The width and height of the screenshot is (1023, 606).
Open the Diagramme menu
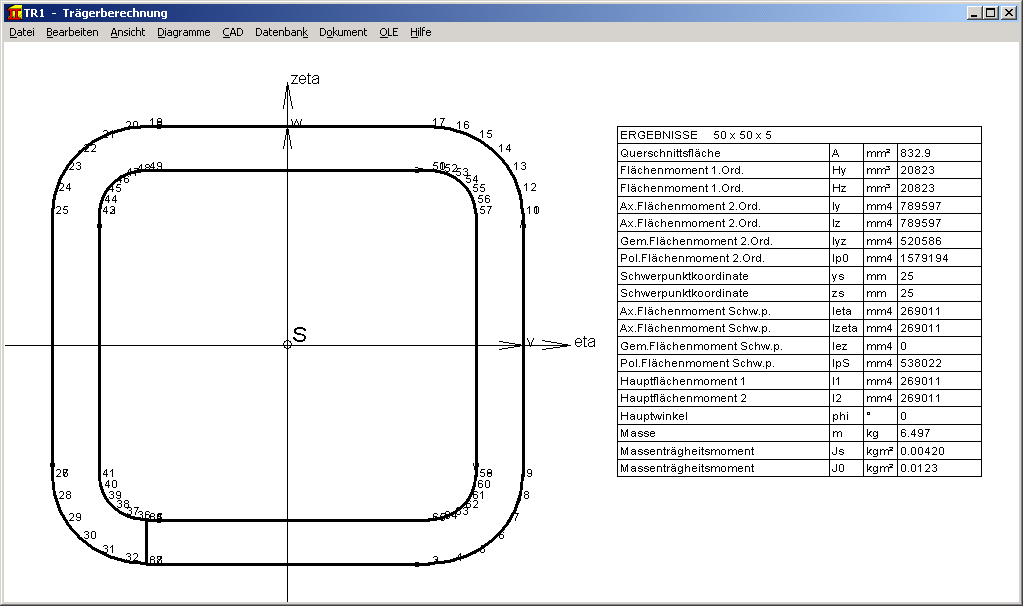pos(183,32)
